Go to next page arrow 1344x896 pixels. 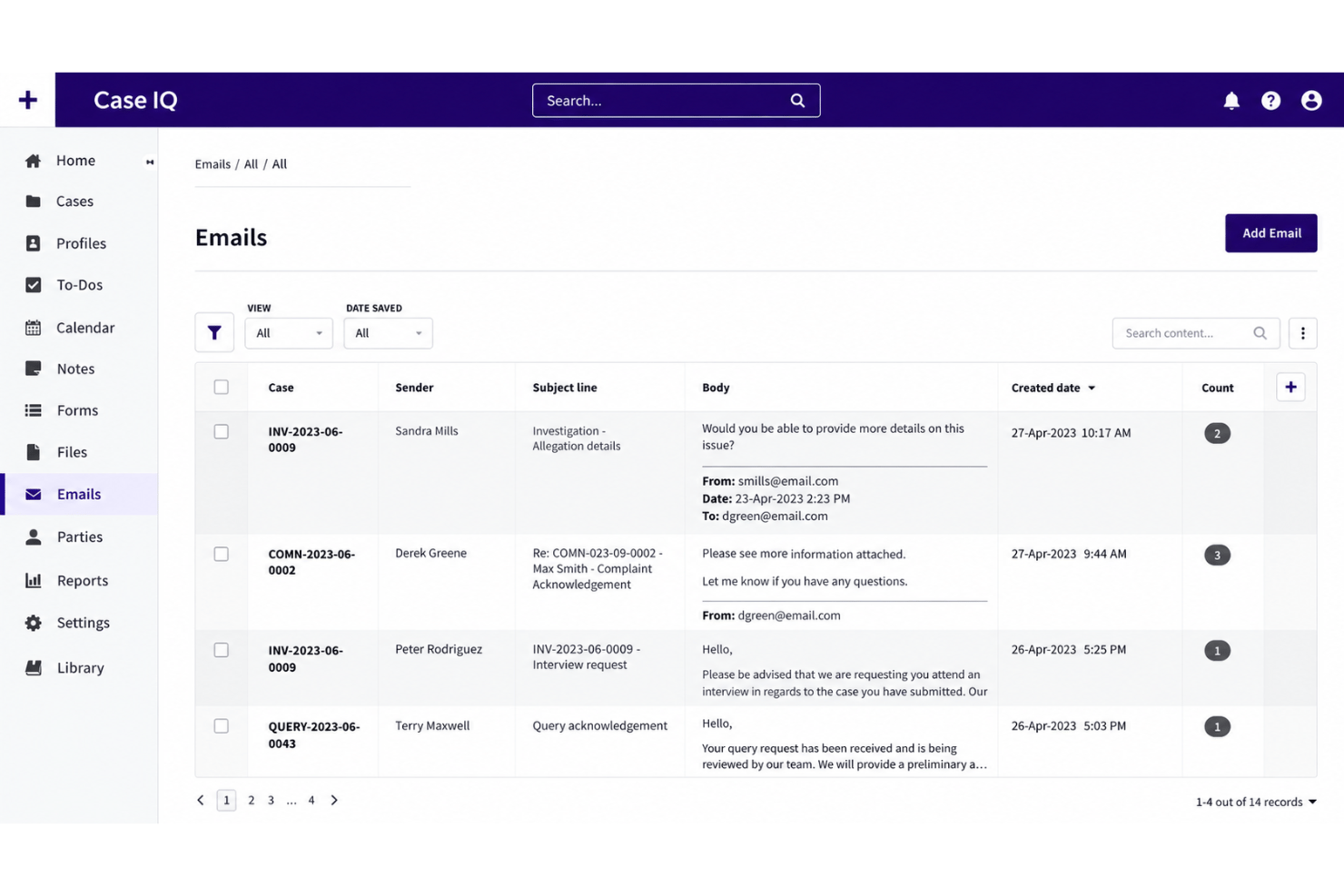(334, 800)
